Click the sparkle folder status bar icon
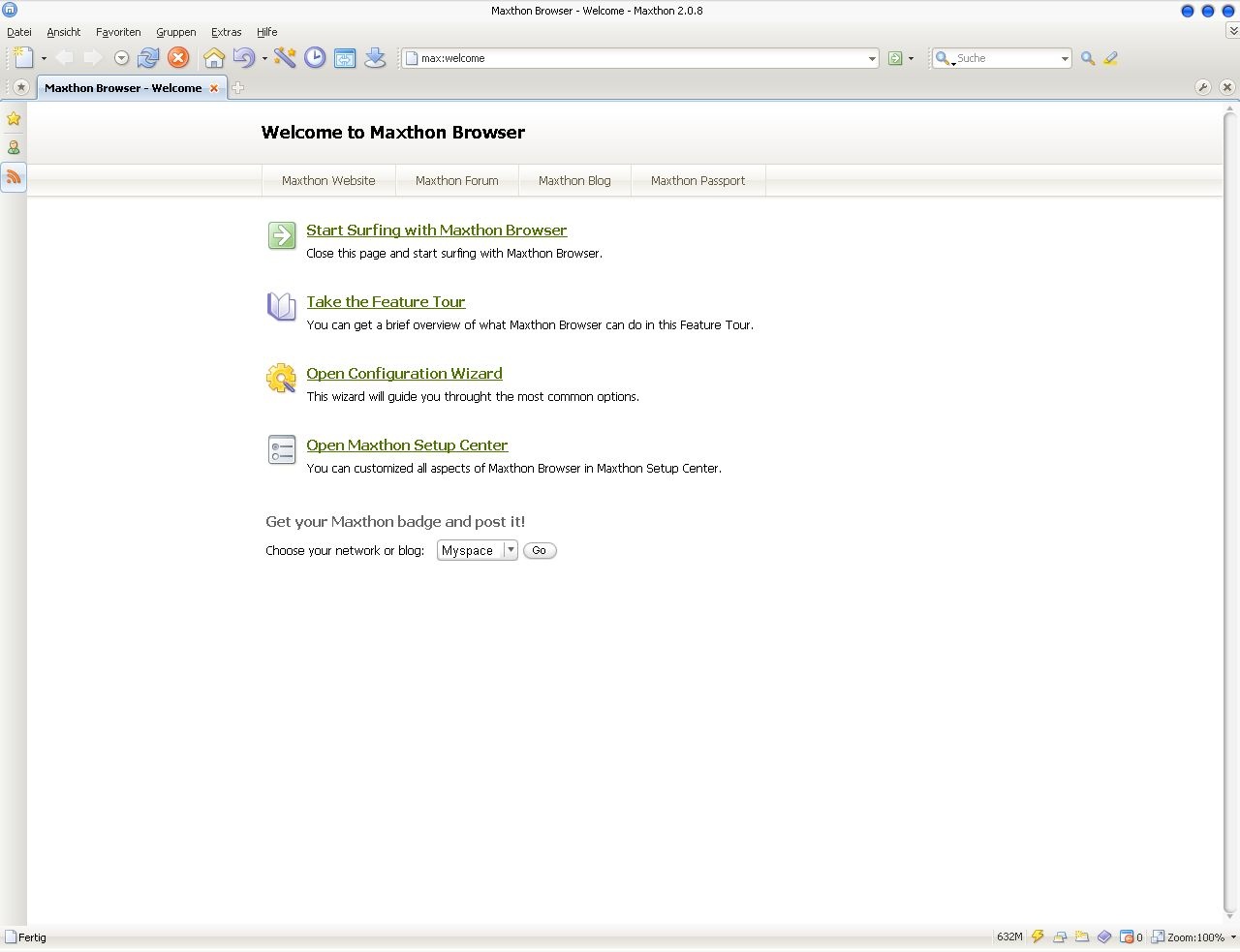The image size is (1240, 952). click(x=1082, y=937)
